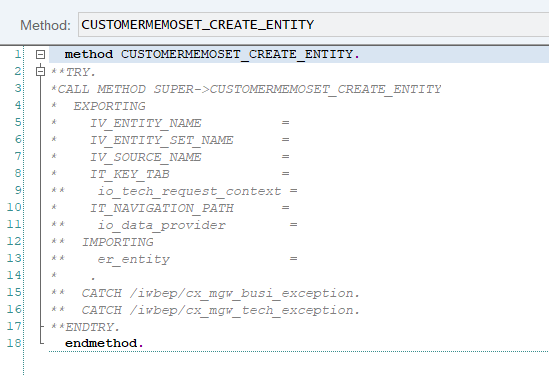Click the CATCH cx_mgw_busi_exception line
Screen dimensions: 549x376
(x=205, y=293)
